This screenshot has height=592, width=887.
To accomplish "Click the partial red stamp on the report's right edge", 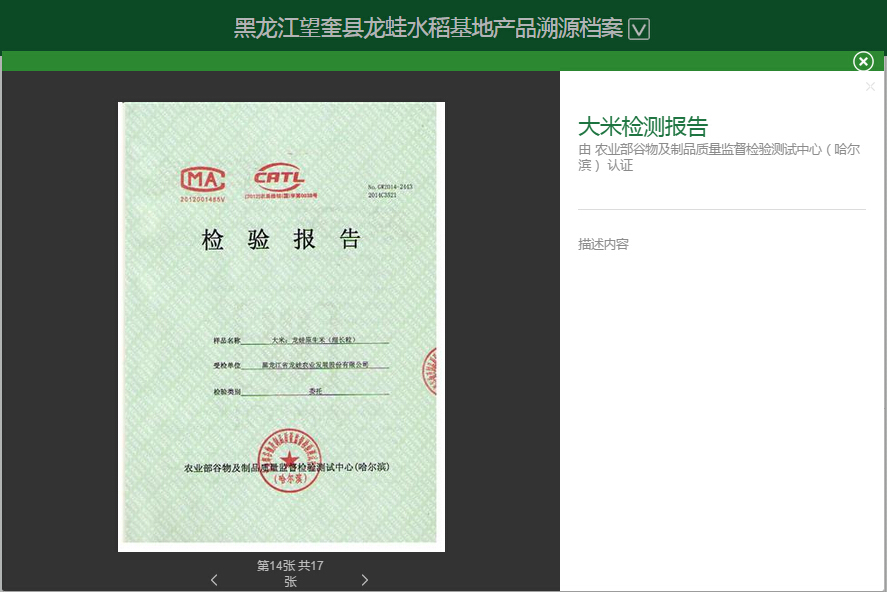I will (430, 370).
